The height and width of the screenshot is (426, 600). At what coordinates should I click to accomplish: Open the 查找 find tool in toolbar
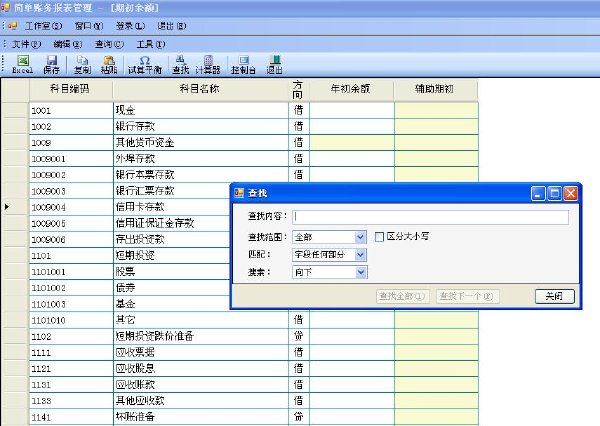[181, 64]
